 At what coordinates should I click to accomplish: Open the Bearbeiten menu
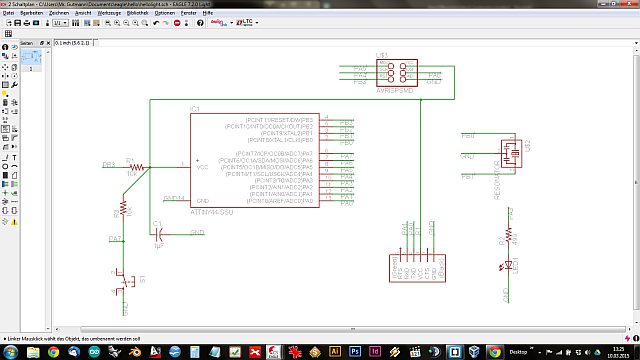pyautogui.click(x=31, y=13)
